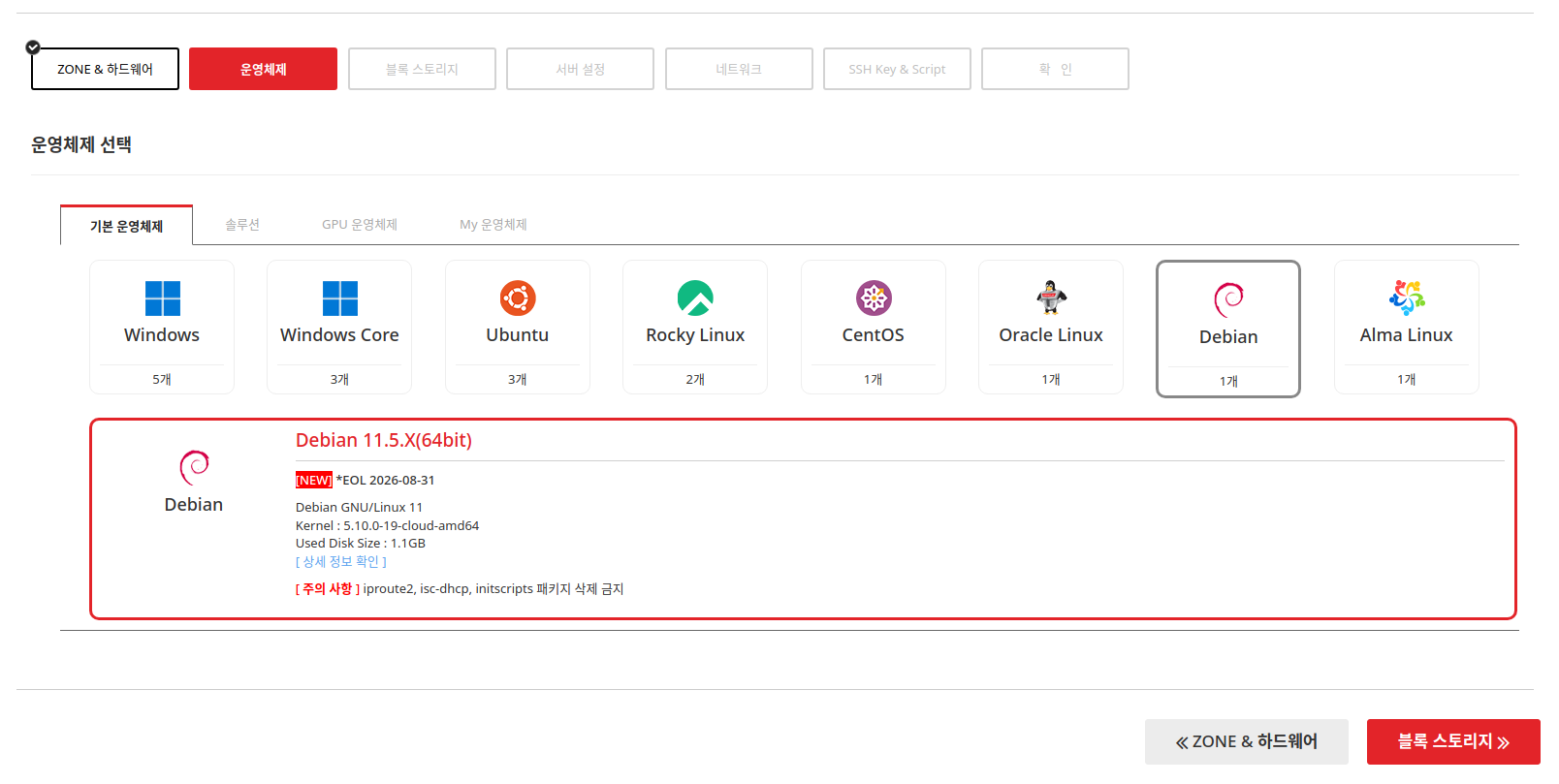Go to 확 인 confirmation step
The image size is (1559, 784).
pos(1055,69)
